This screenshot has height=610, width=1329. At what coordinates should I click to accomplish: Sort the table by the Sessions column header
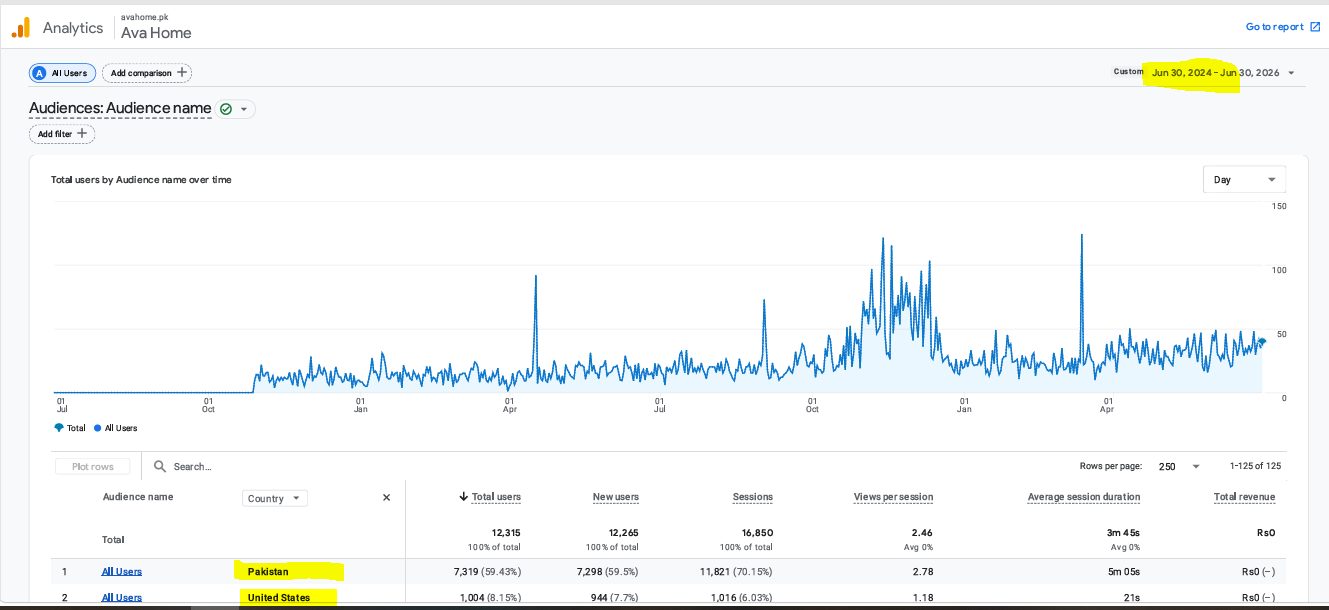[x=753, y=497]
